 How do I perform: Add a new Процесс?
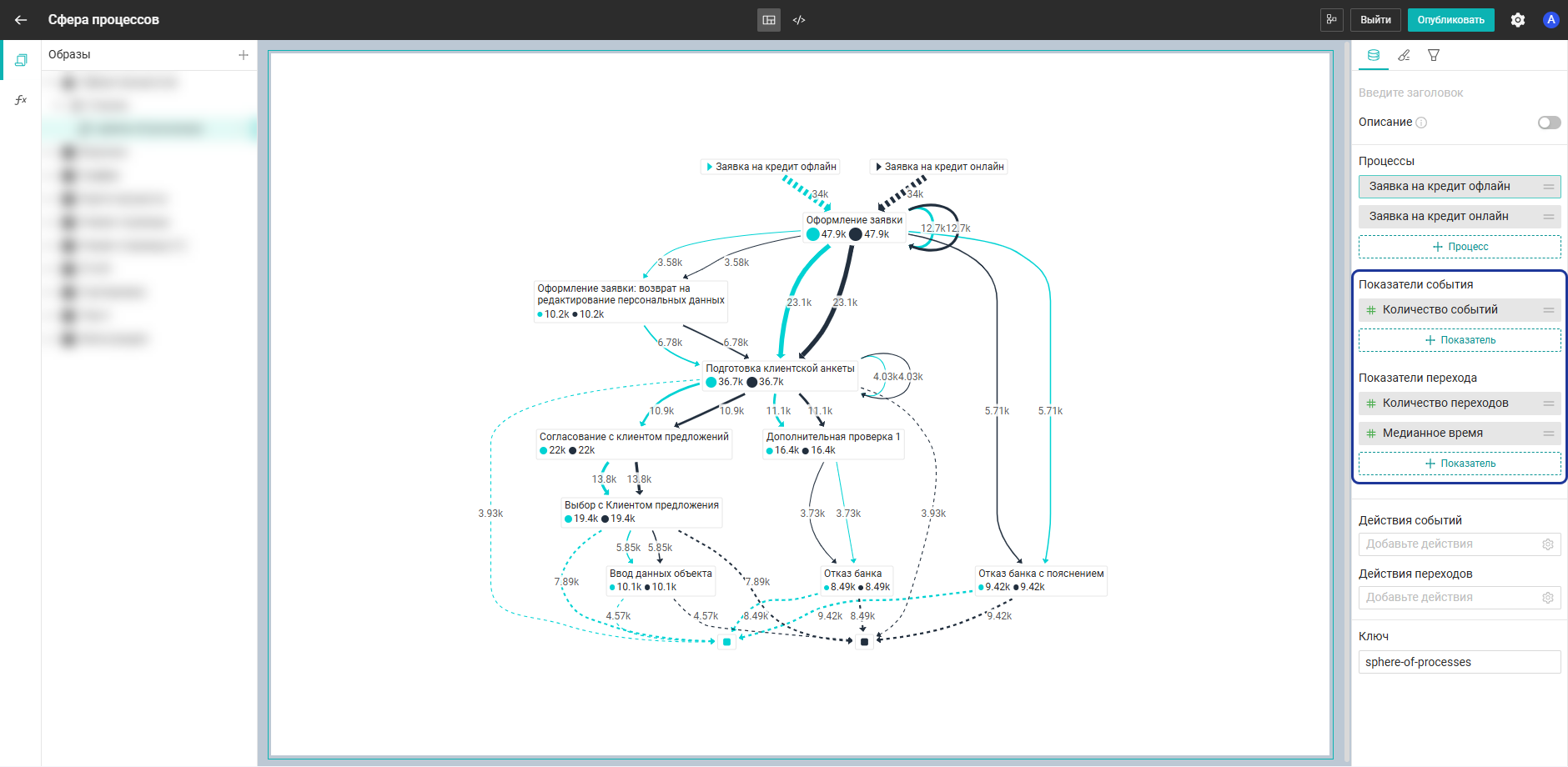pyautogui.click(x=1460, y=247)
